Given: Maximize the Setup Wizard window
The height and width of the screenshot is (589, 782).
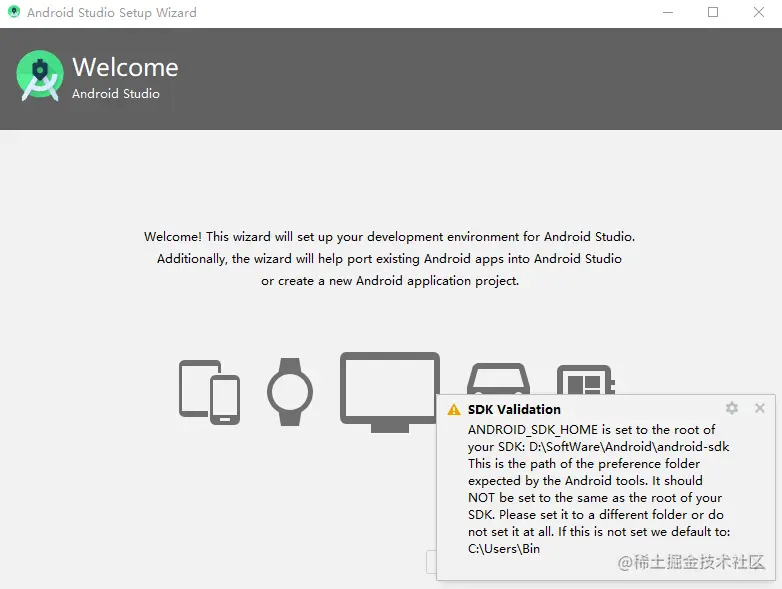Looking at the screenshot, I should coord(713,12).
